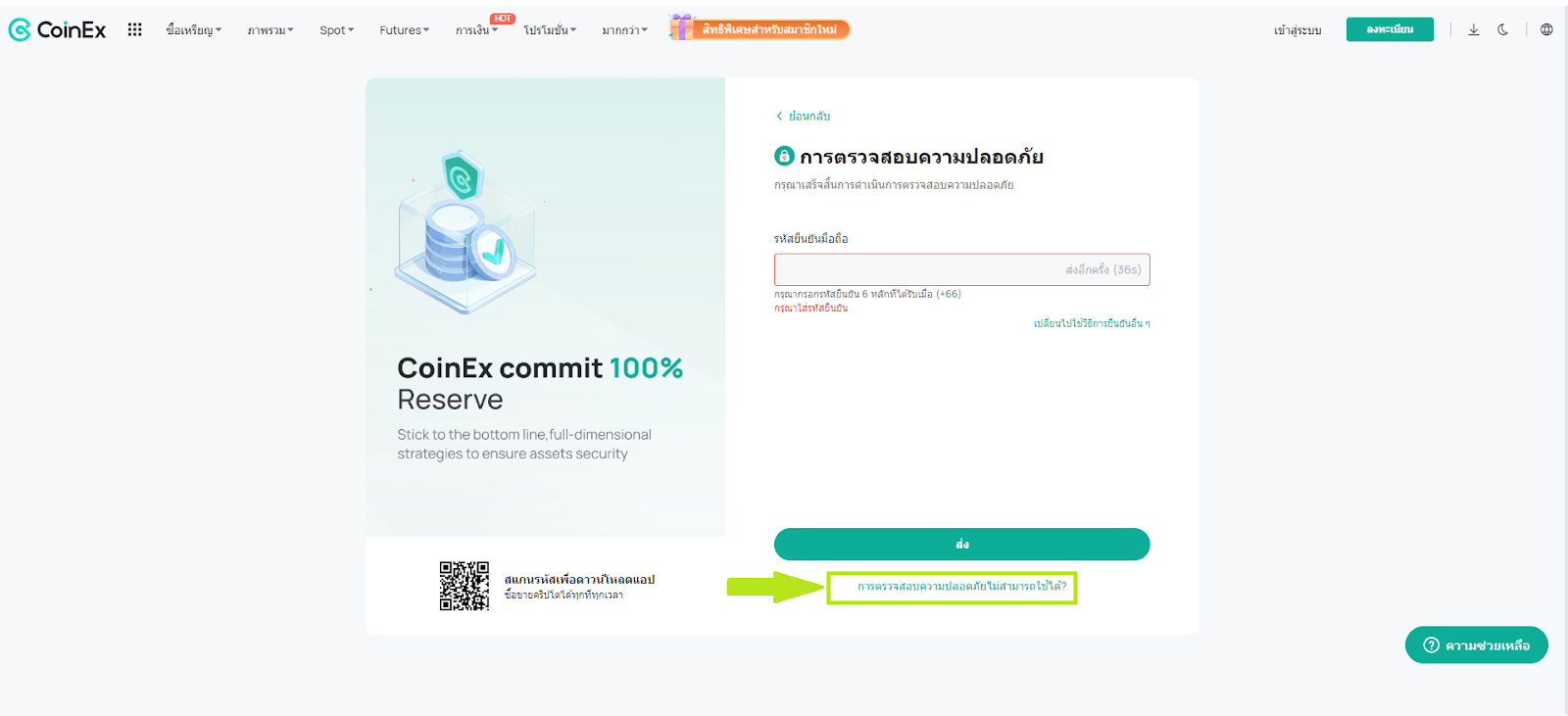Screen dimensions: 1568x716
Task: Click the resend code ส่งอีกครั้ง text
Action: click(x=1103, y=269)
